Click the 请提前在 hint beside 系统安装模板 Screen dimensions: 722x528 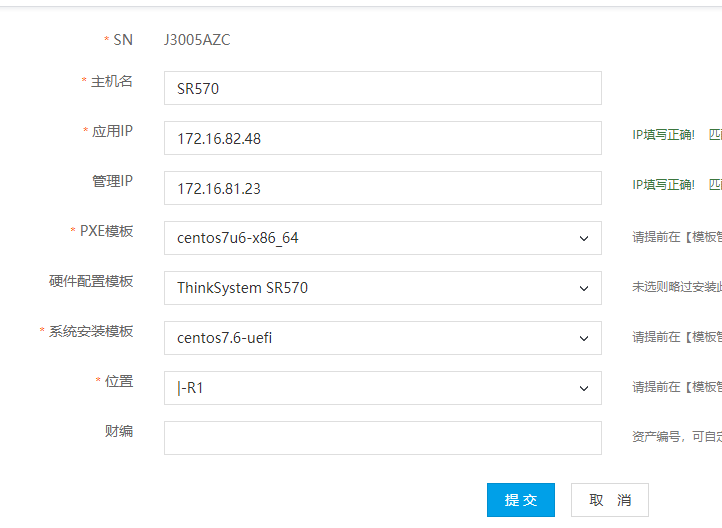point(677,337)
